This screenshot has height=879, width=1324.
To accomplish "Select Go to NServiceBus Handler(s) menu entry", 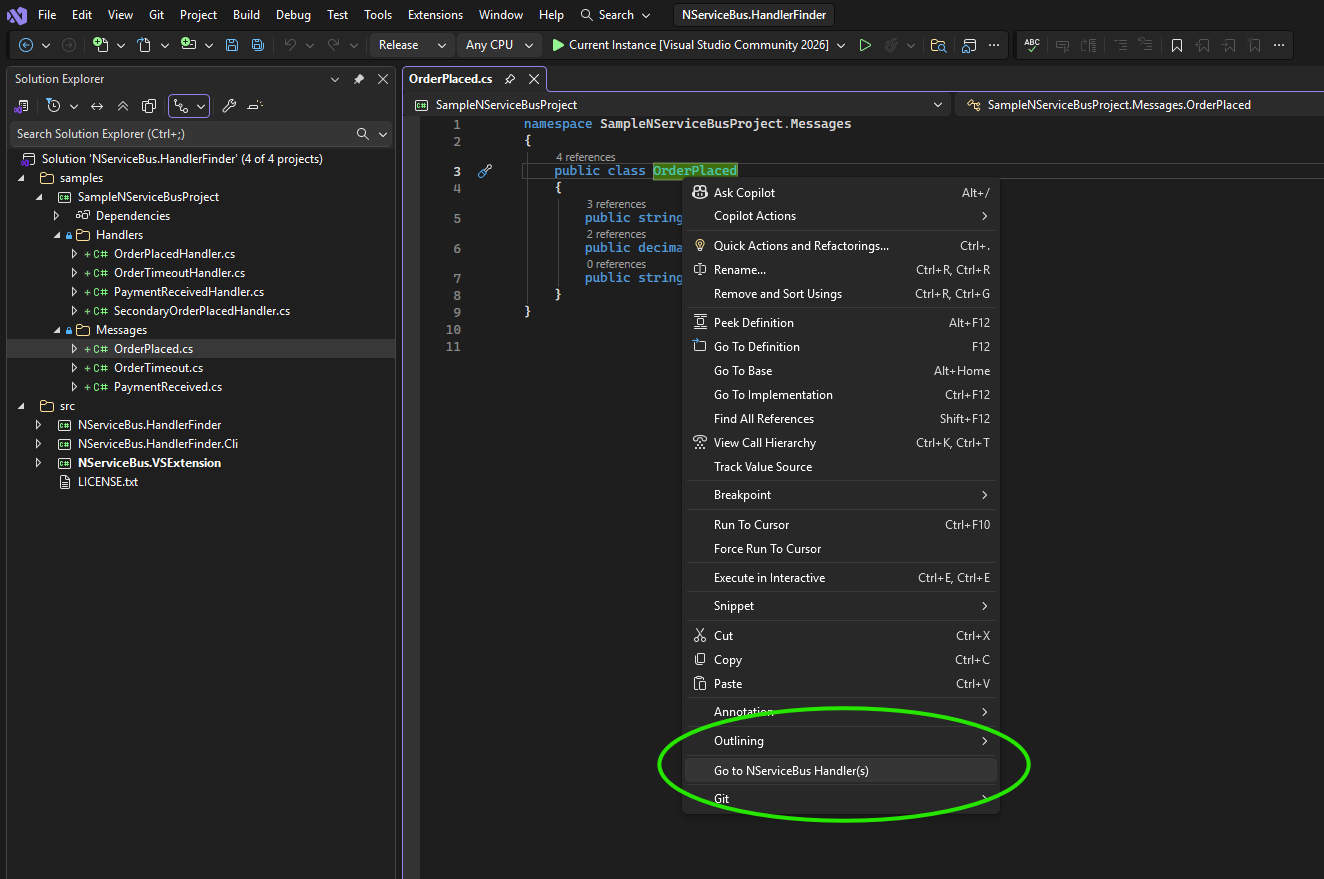I will click(790, 770).
